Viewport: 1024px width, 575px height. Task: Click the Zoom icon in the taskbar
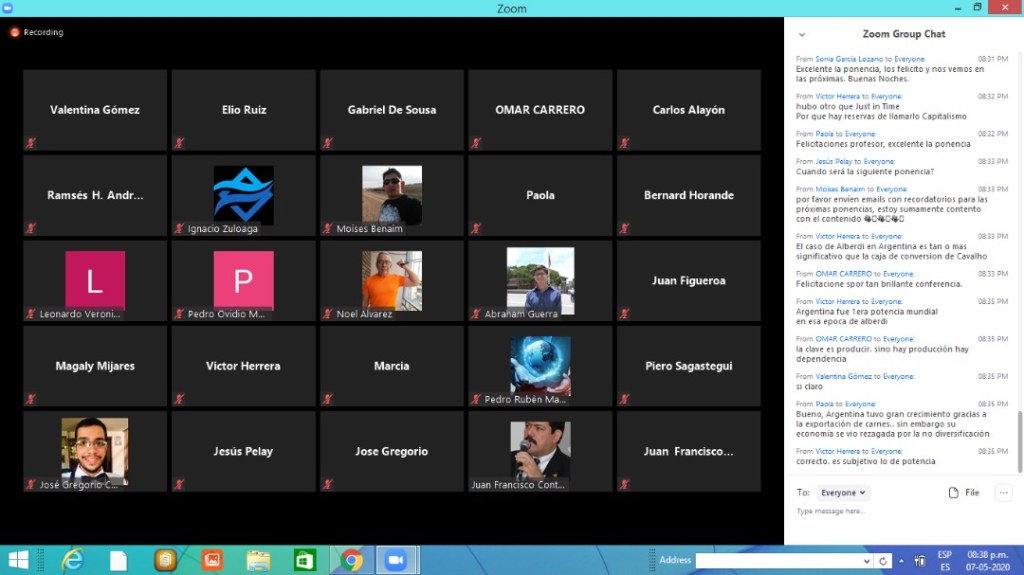395,560
